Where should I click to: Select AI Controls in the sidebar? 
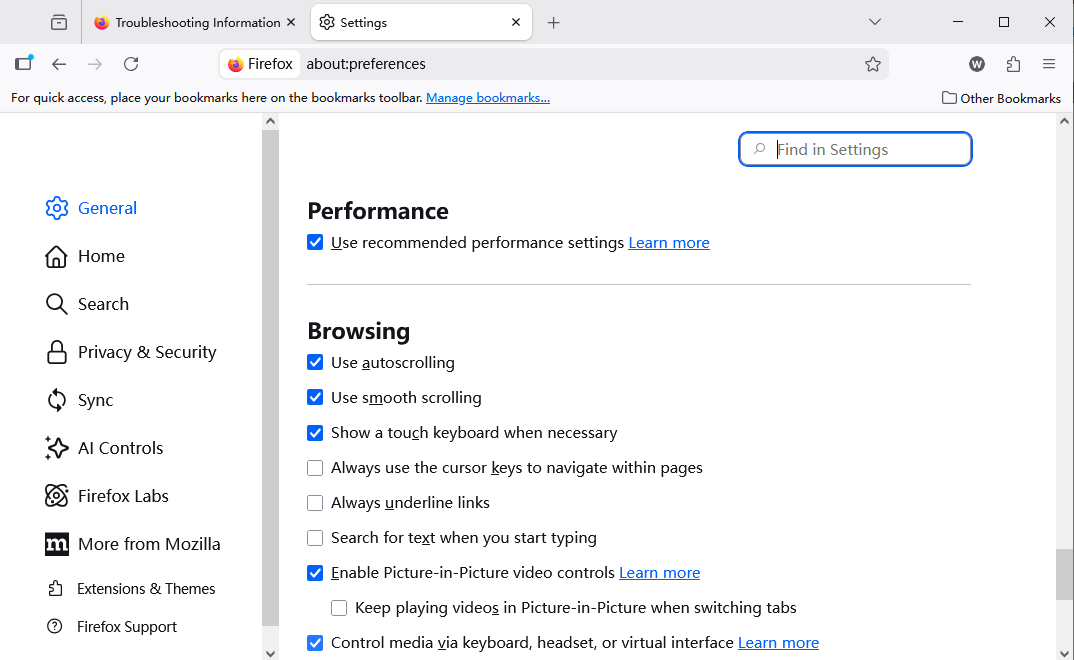(x=121, y=448)
